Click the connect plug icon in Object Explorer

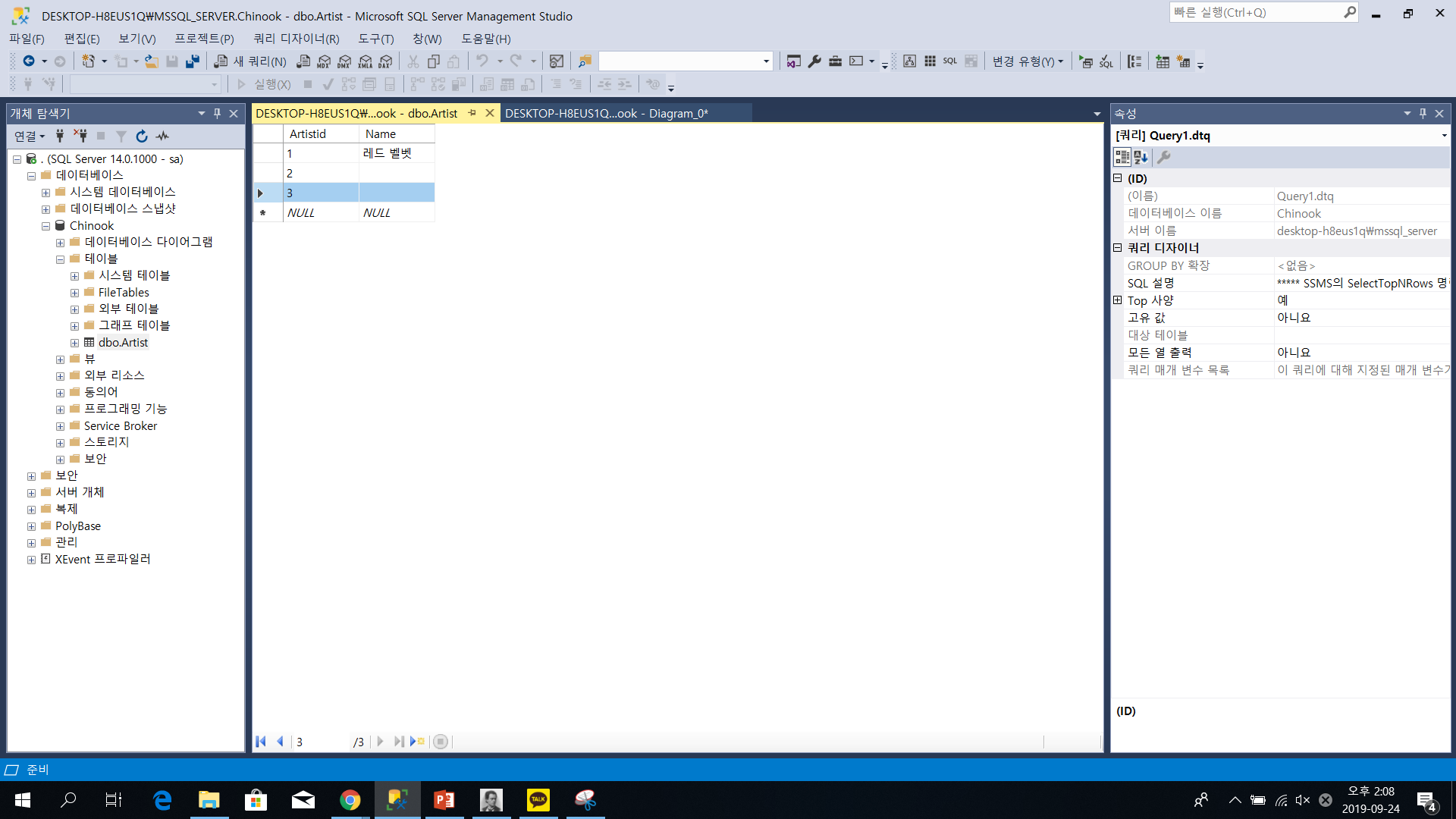tap(60, 136)
